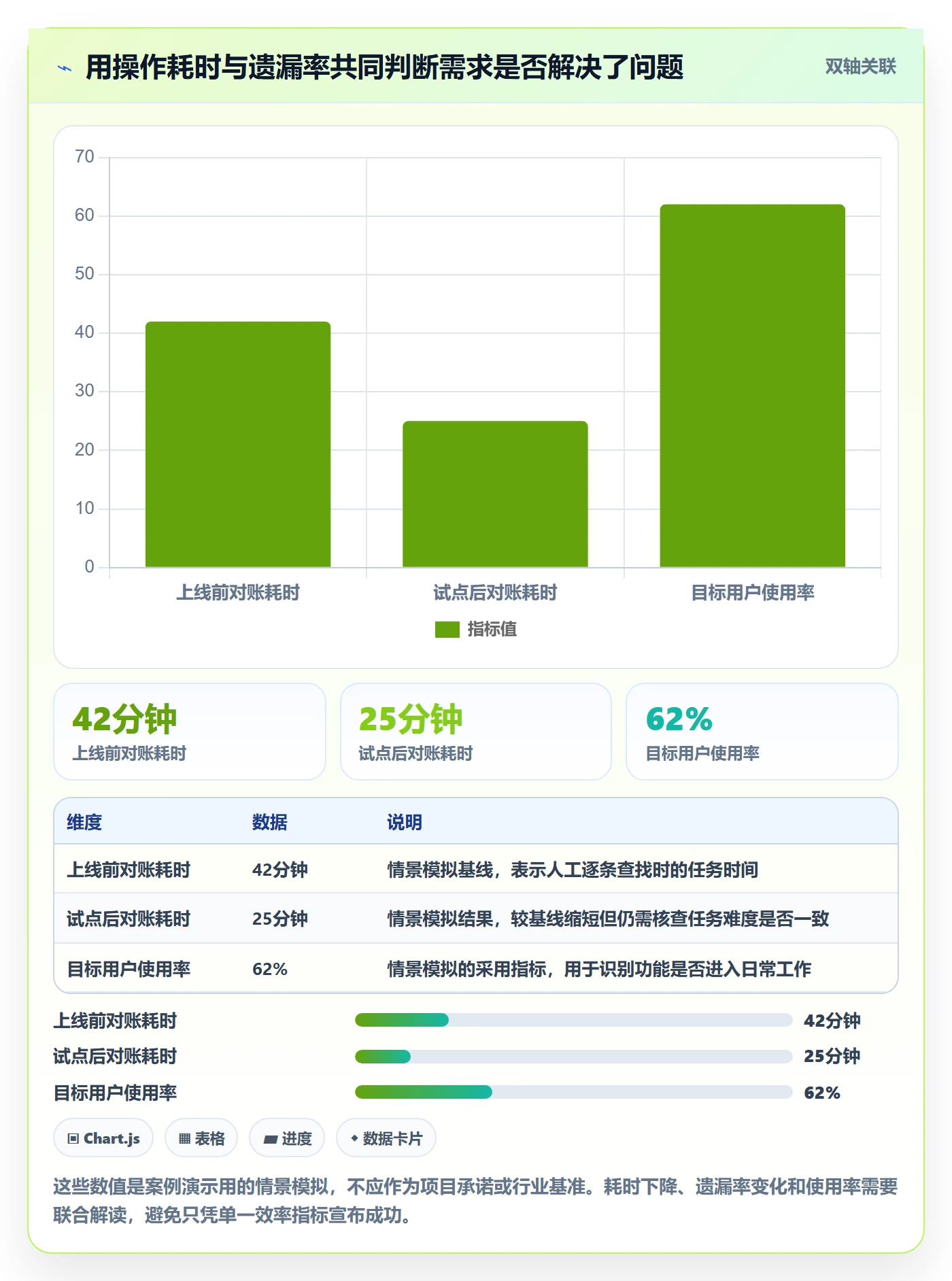
Task: Click the 试点后对账耗时 progress bar
Action: [x=573, y=1056]
